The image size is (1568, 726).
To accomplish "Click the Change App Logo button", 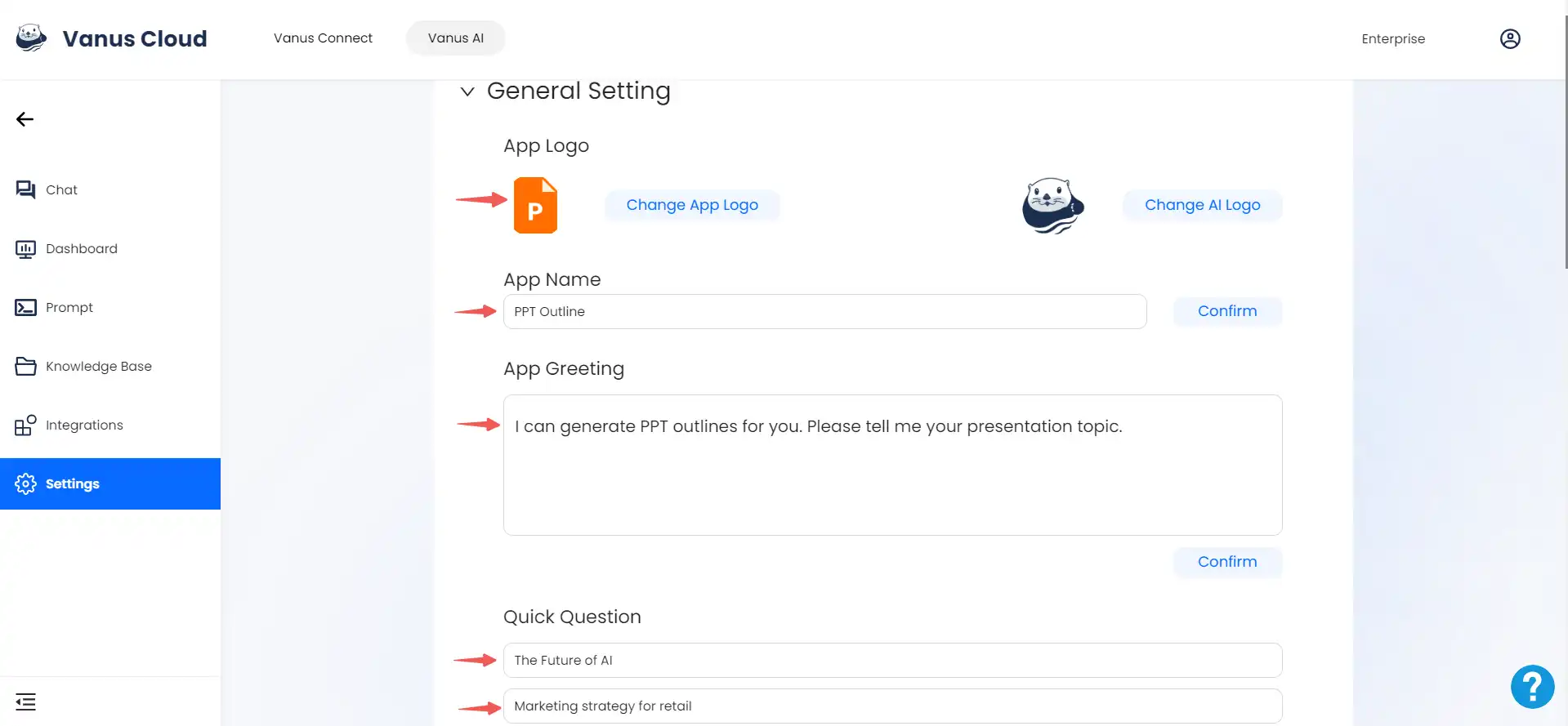I will tap(692, 205).
